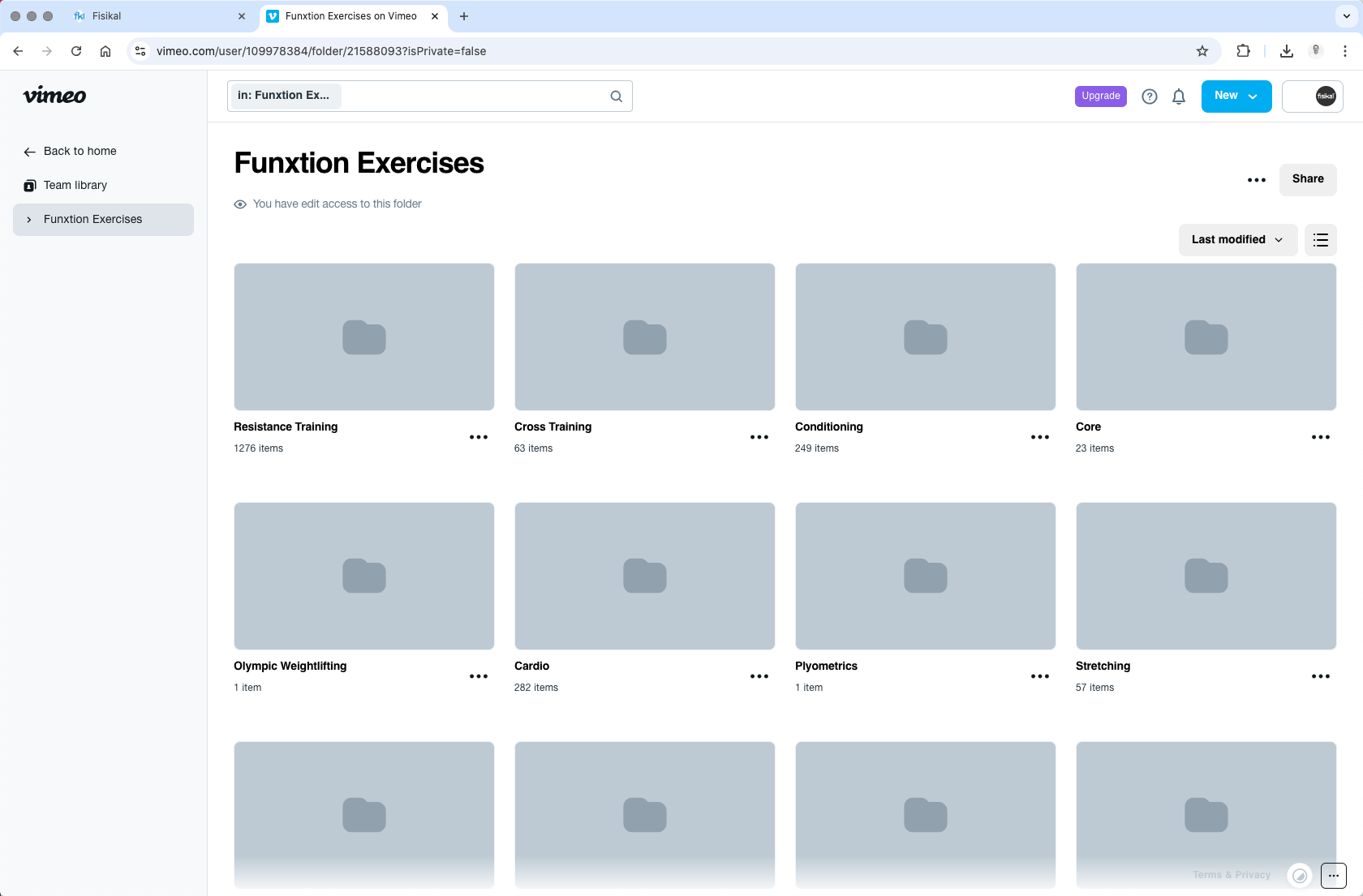Viewport: 1363px width, 896px height.
Task: Click the back arrow beside Back to home
Action: point(30,152)
